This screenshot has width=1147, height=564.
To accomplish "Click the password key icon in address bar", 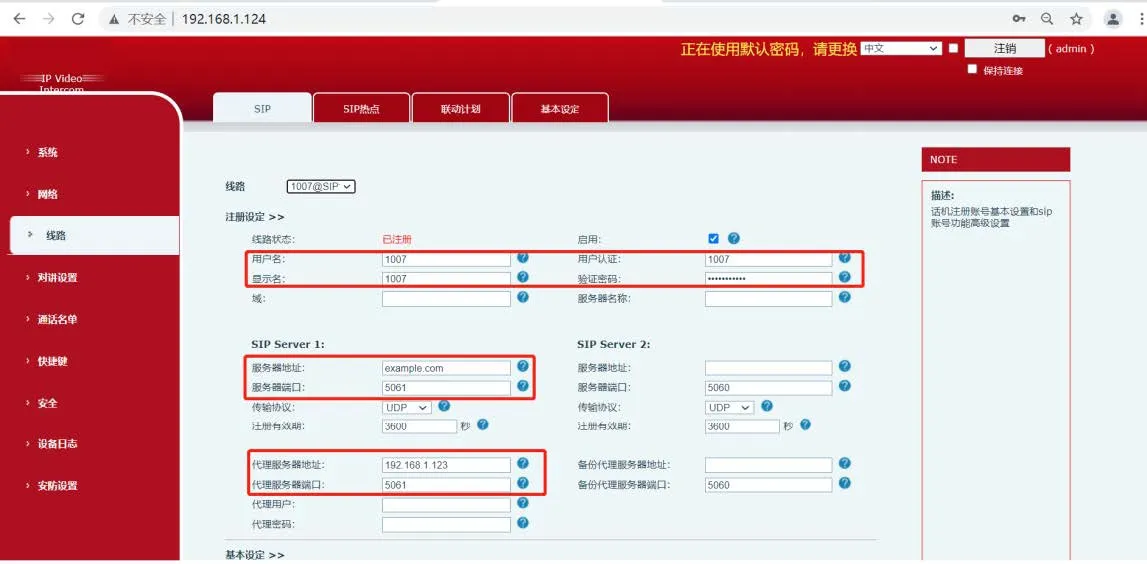I will 1019,19.
